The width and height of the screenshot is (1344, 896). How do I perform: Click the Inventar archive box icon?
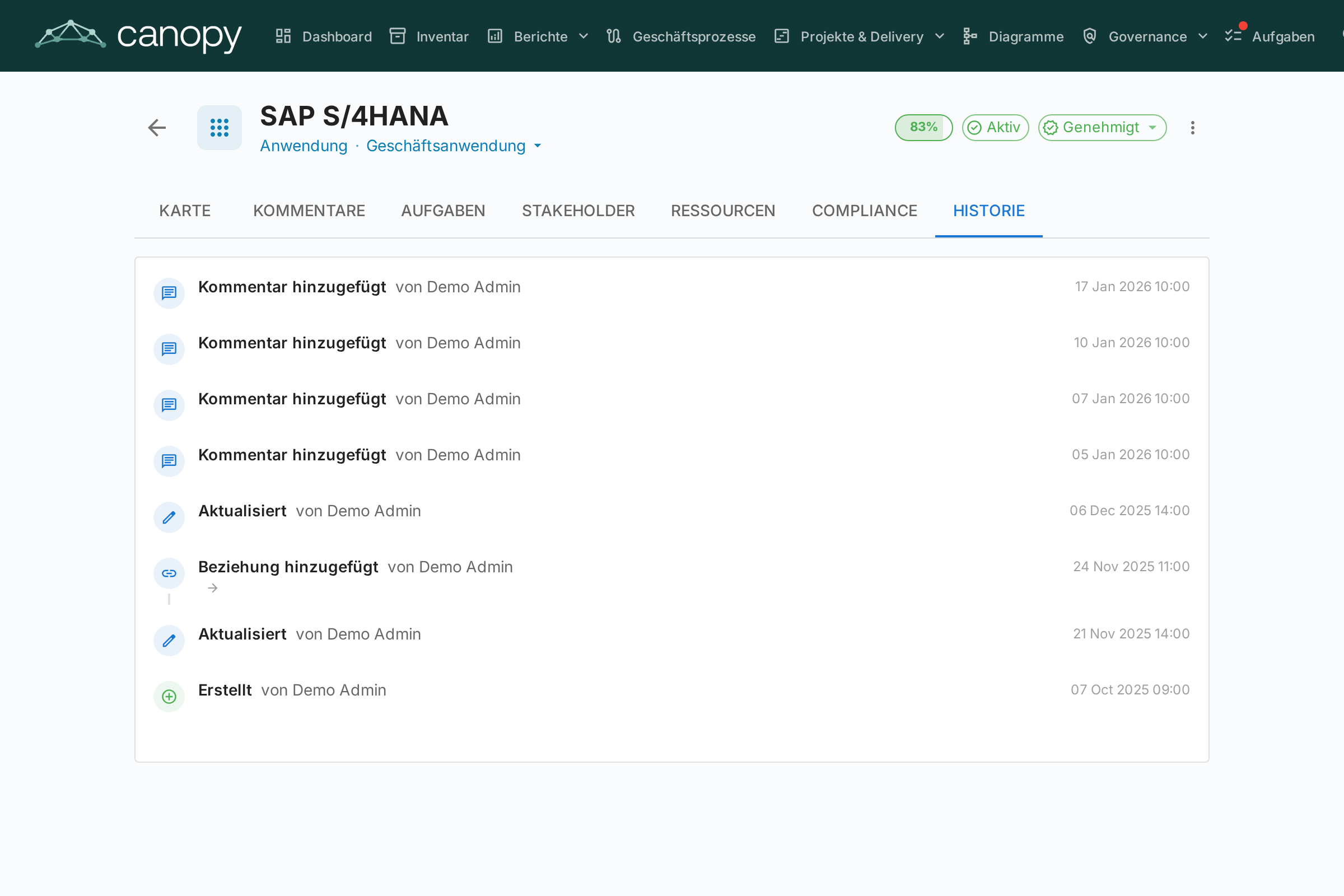pos(398,36)
